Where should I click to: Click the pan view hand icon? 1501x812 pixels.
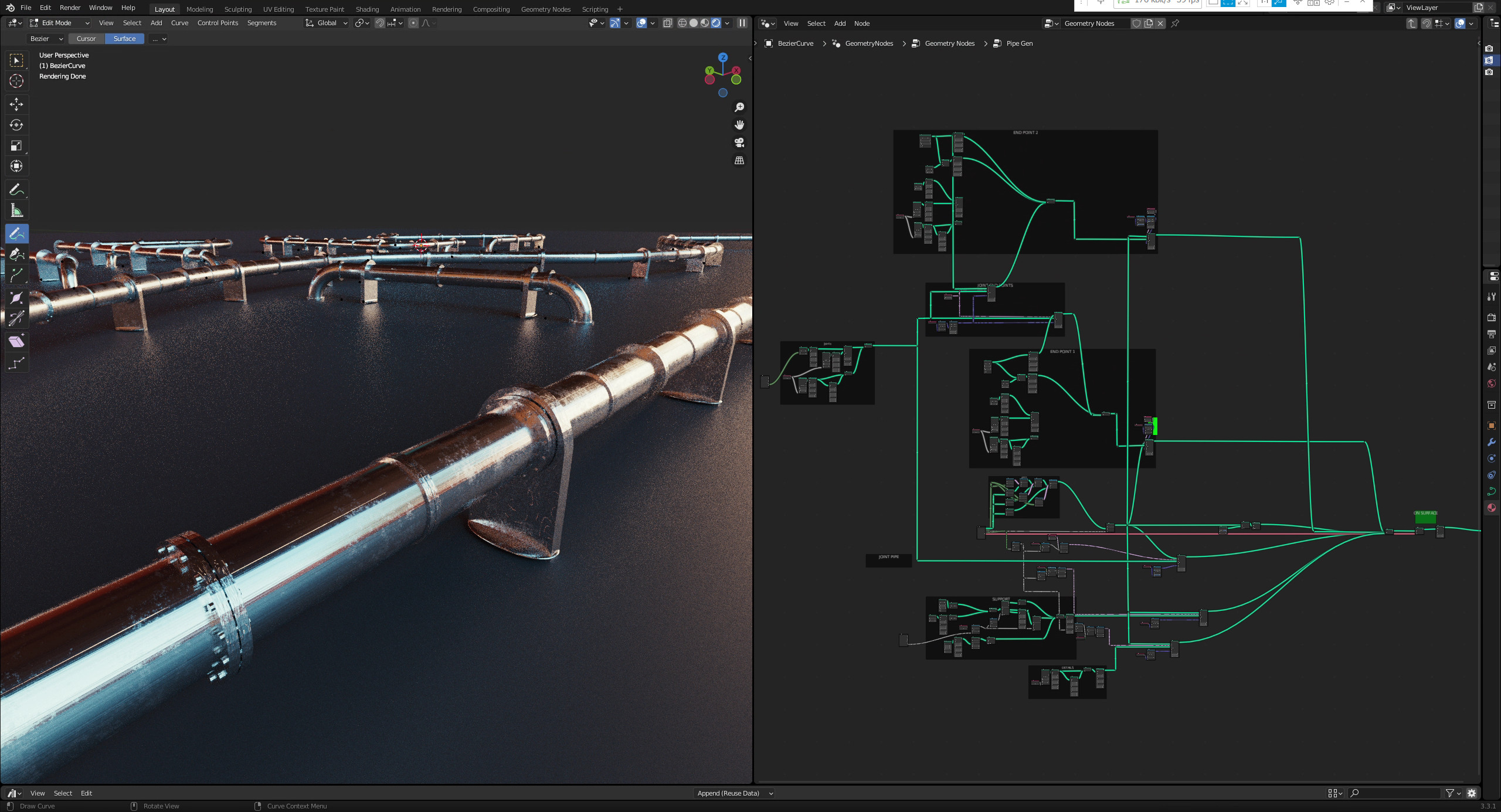pos(739,125)
